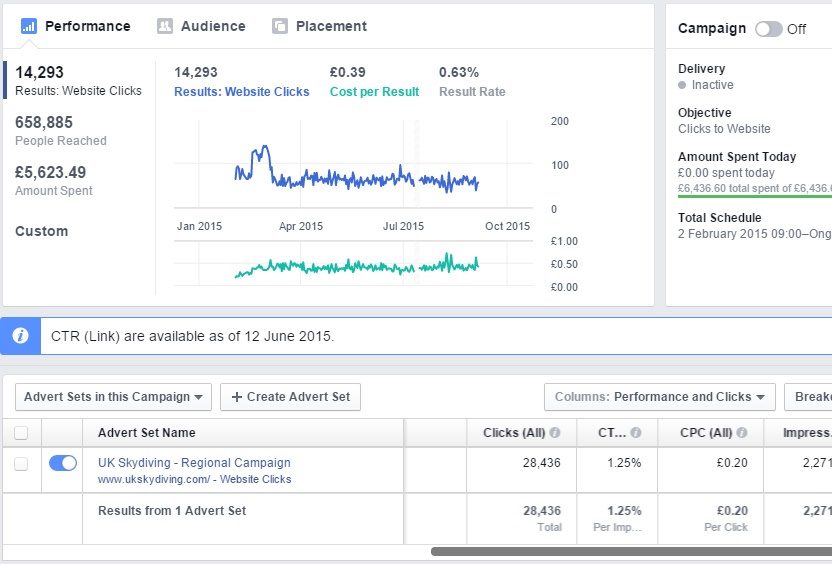Image resolution: width=832 pixels, height=564 pixels.
Task: Switch to the Placement tab
Action: point(330,27)
